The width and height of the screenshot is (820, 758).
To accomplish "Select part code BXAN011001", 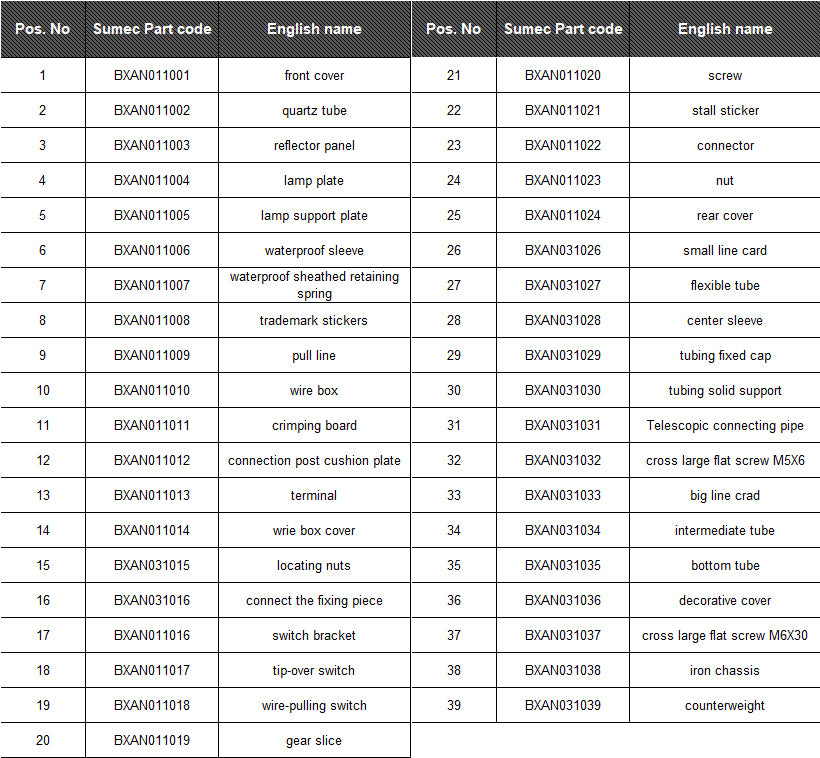I will click(152, 75).
